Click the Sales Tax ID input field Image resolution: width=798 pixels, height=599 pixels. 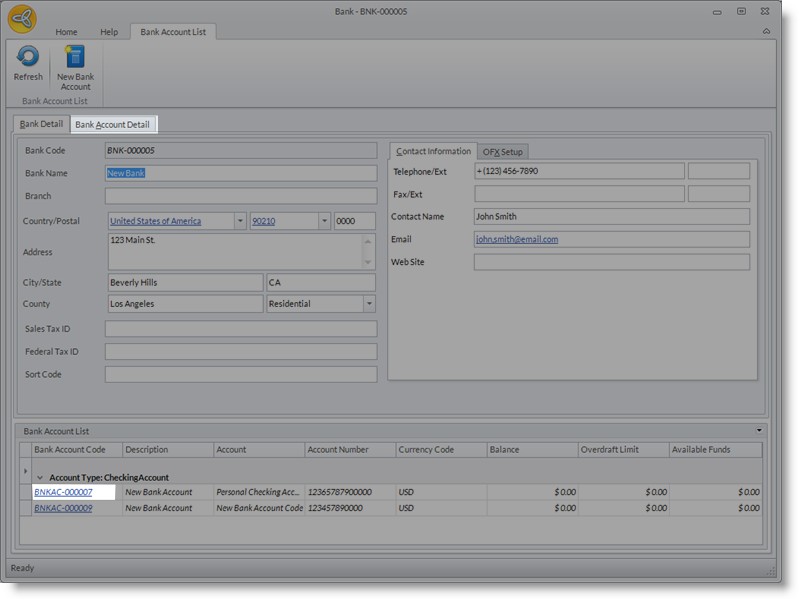coord(240,329)
